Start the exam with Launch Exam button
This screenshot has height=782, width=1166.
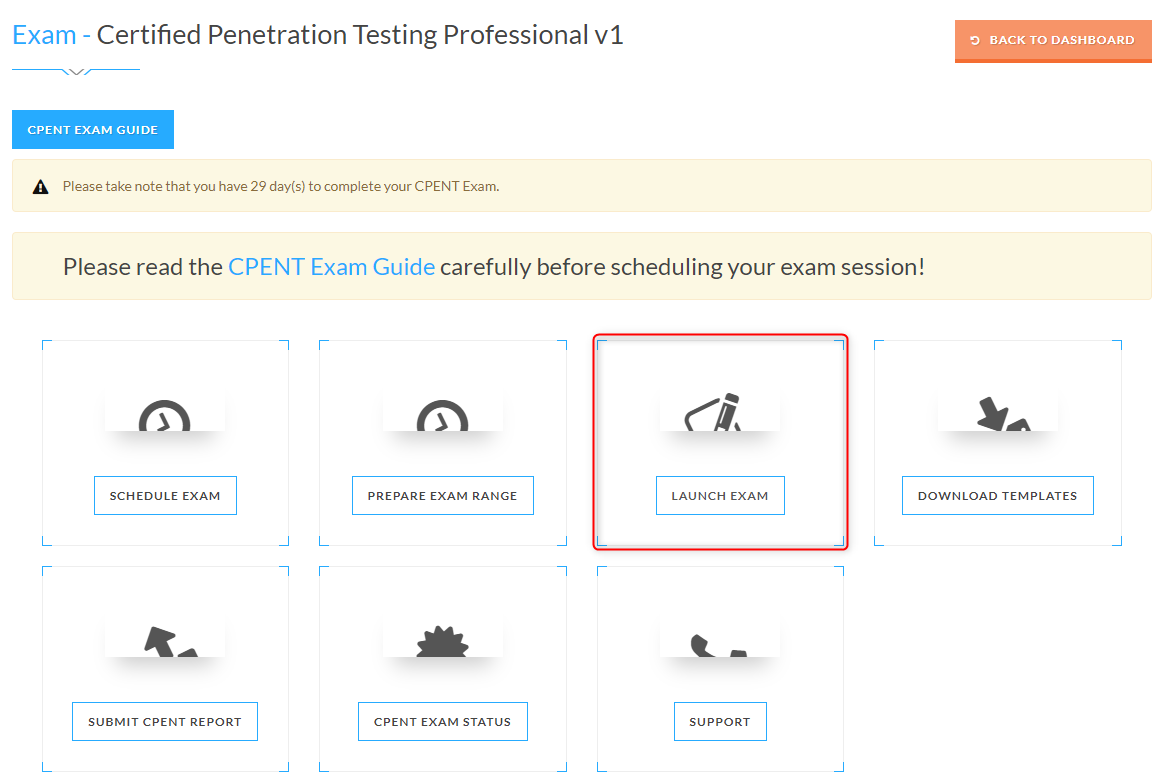[720, 496]
